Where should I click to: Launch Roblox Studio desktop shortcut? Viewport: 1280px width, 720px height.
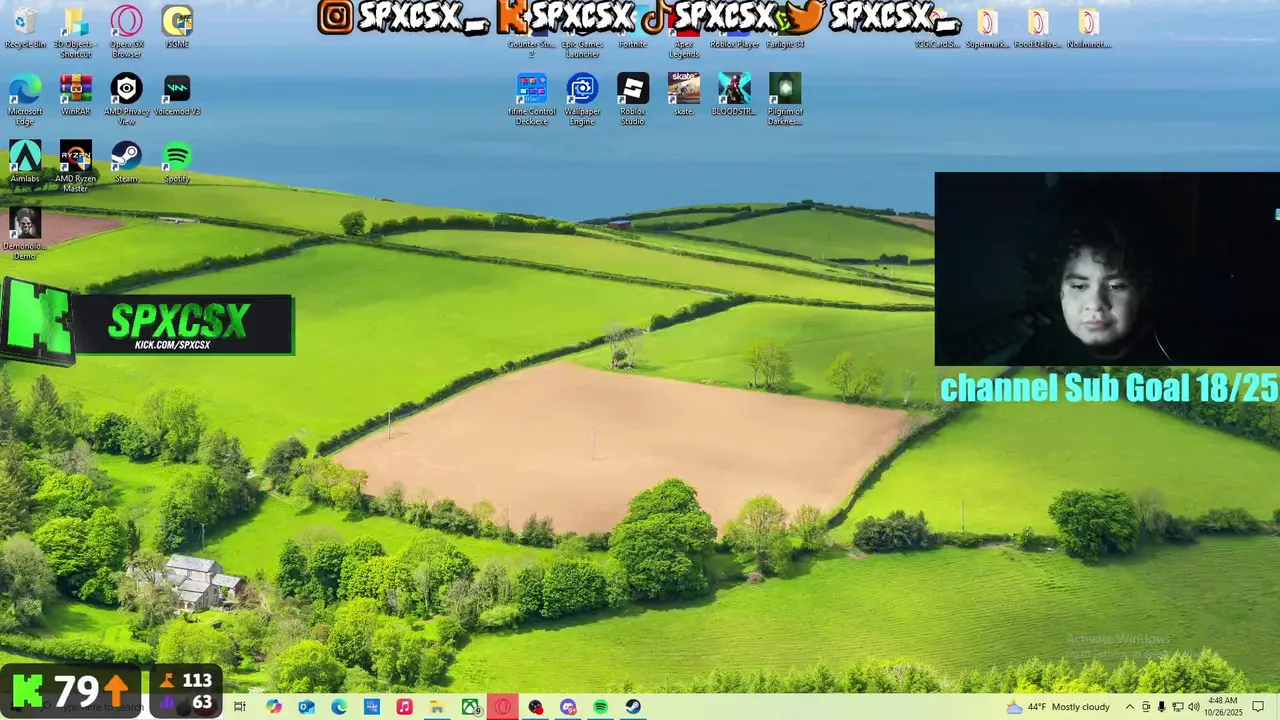click(x=633, y=99)
